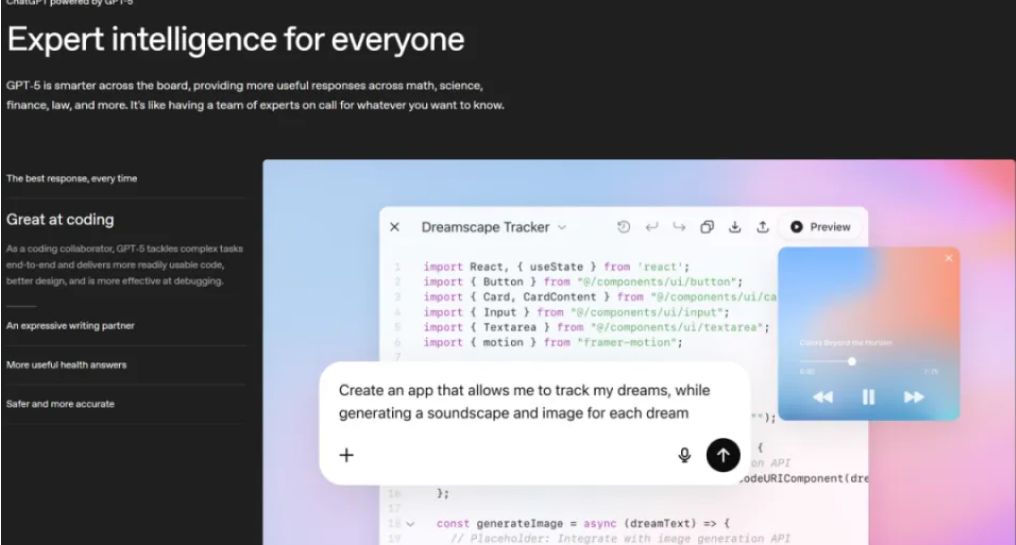Click code line importing Button component
Viewport: 1016px width, 545px height.
tap(583, 282)
